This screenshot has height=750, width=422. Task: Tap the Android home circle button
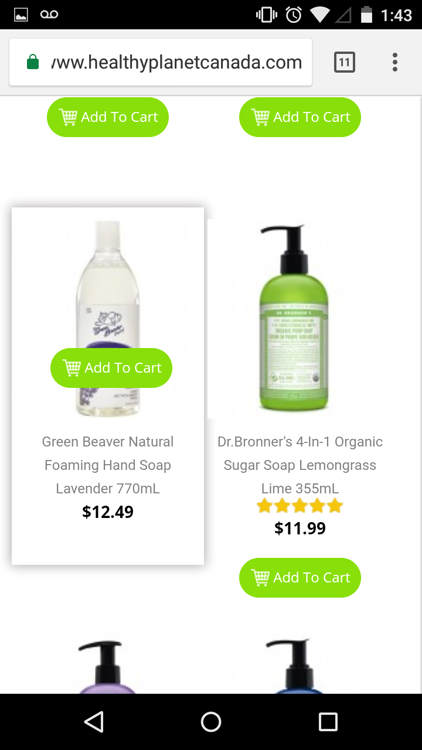tap(211, 721)
